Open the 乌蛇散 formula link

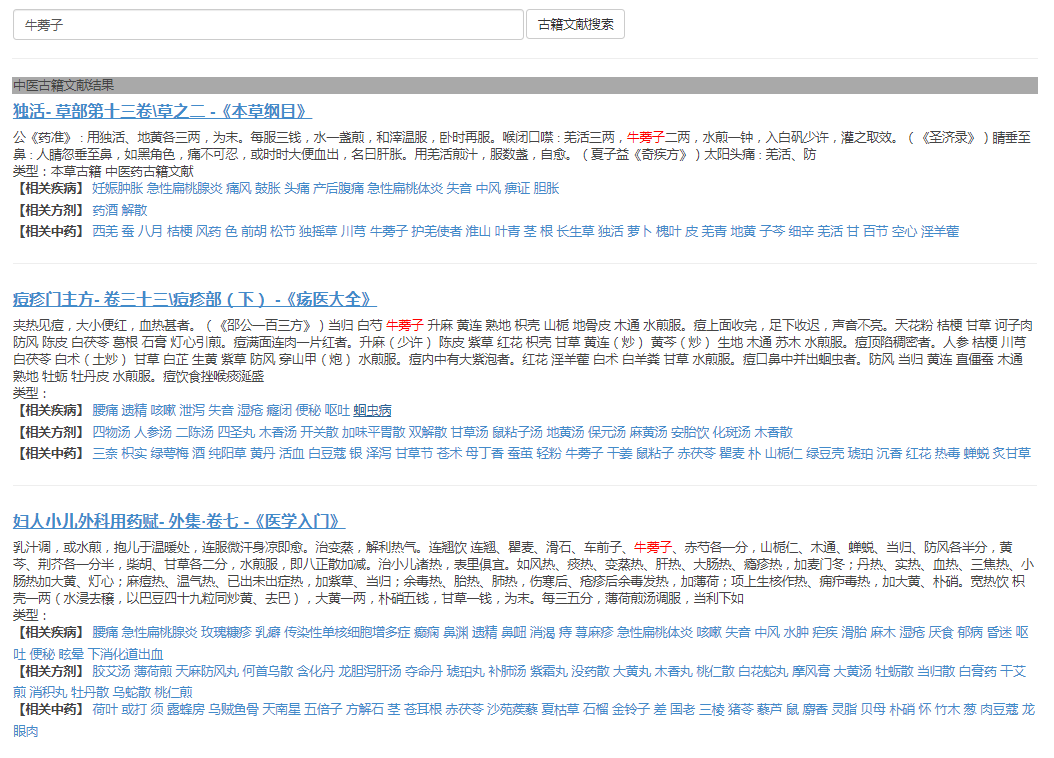click(131, 691)
